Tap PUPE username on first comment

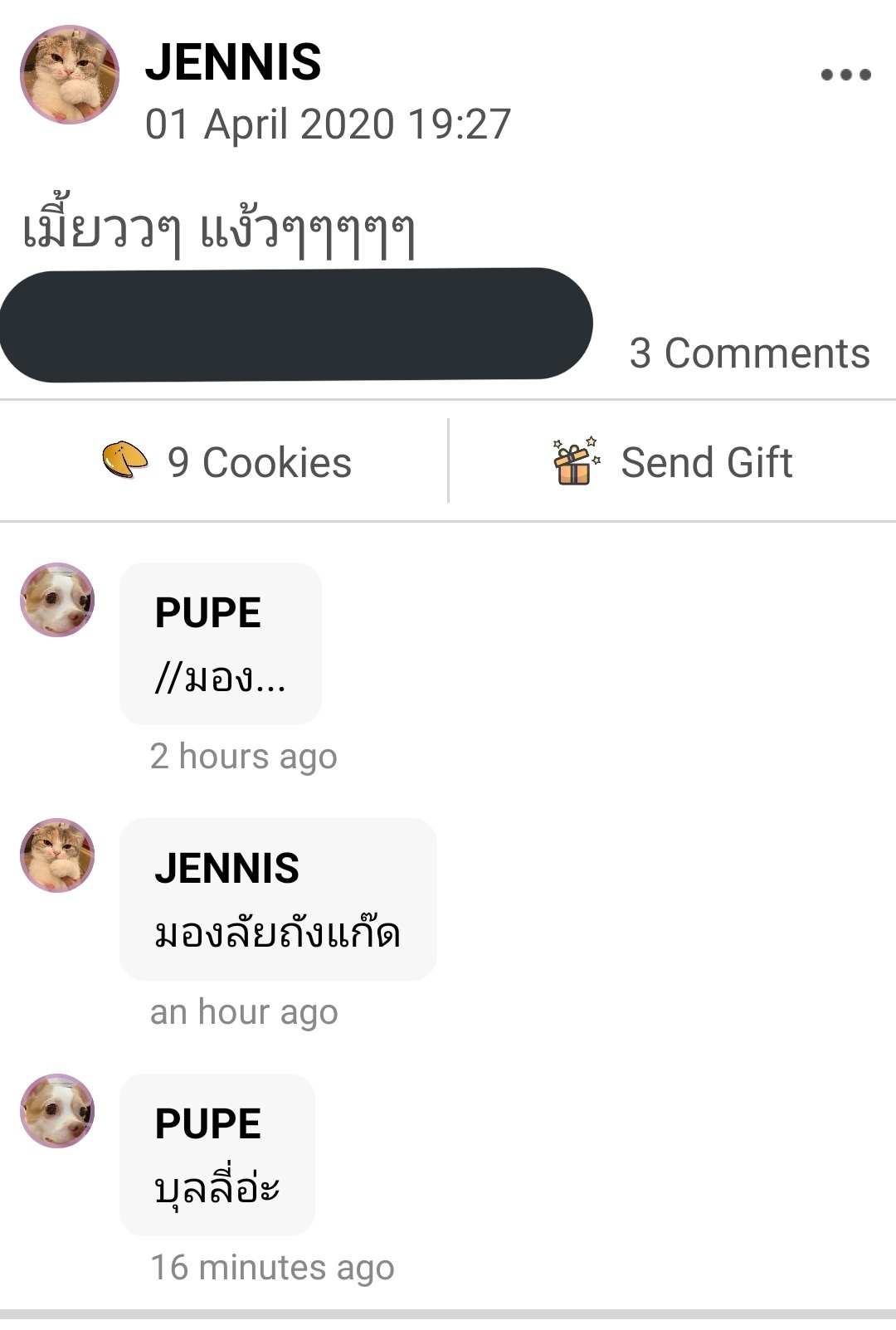[x=207, y=613]
